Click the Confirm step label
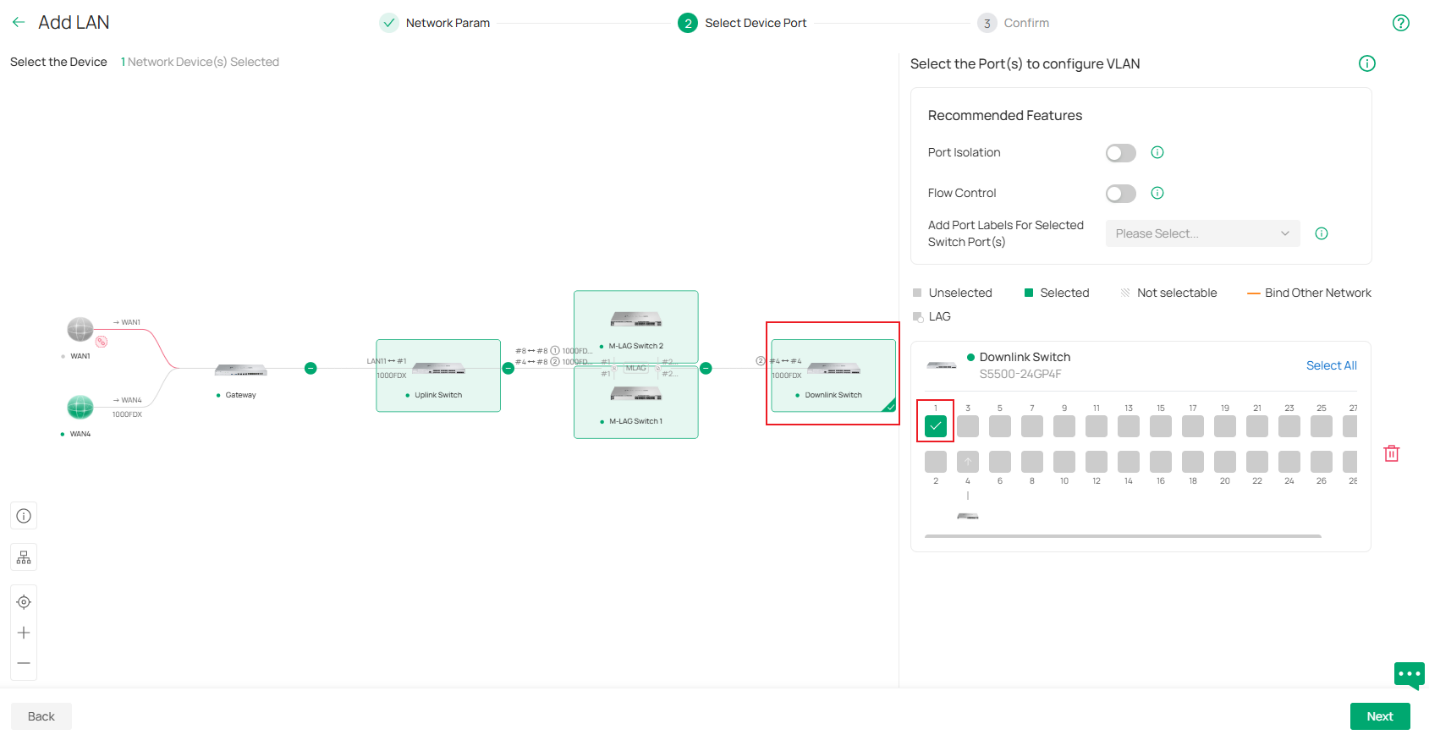 click(1026, 23)
